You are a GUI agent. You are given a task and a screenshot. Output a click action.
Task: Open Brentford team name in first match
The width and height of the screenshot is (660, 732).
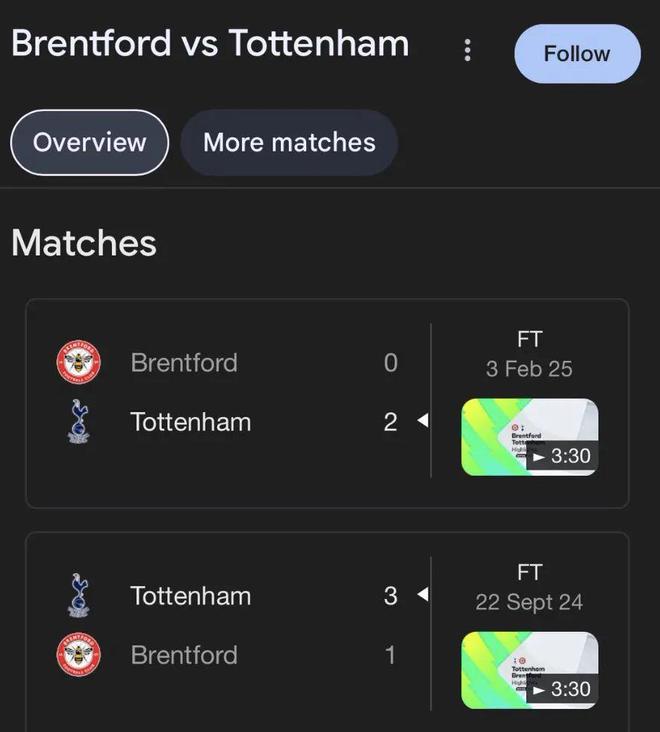pos(184,362)
